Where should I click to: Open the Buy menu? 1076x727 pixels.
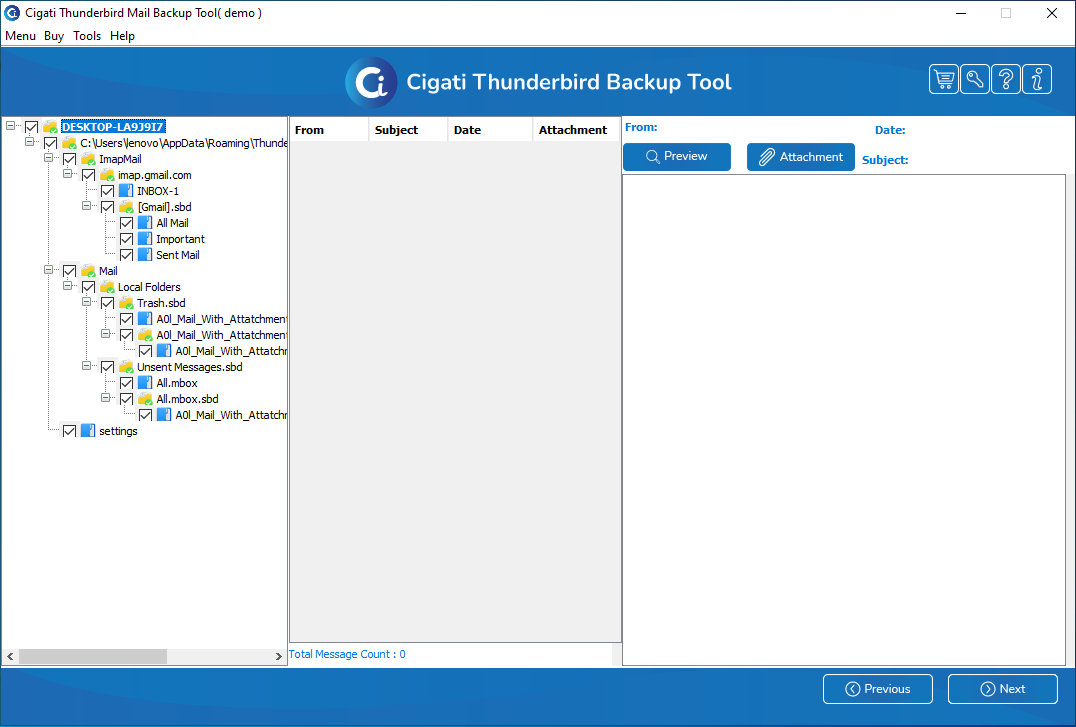point(54,36)
